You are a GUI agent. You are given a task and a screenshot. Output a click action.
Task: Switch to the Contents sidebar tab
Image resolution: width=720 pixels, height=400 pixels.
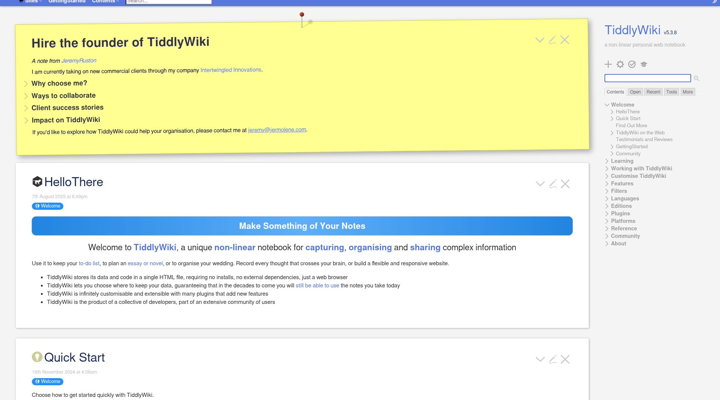[615, 92]
